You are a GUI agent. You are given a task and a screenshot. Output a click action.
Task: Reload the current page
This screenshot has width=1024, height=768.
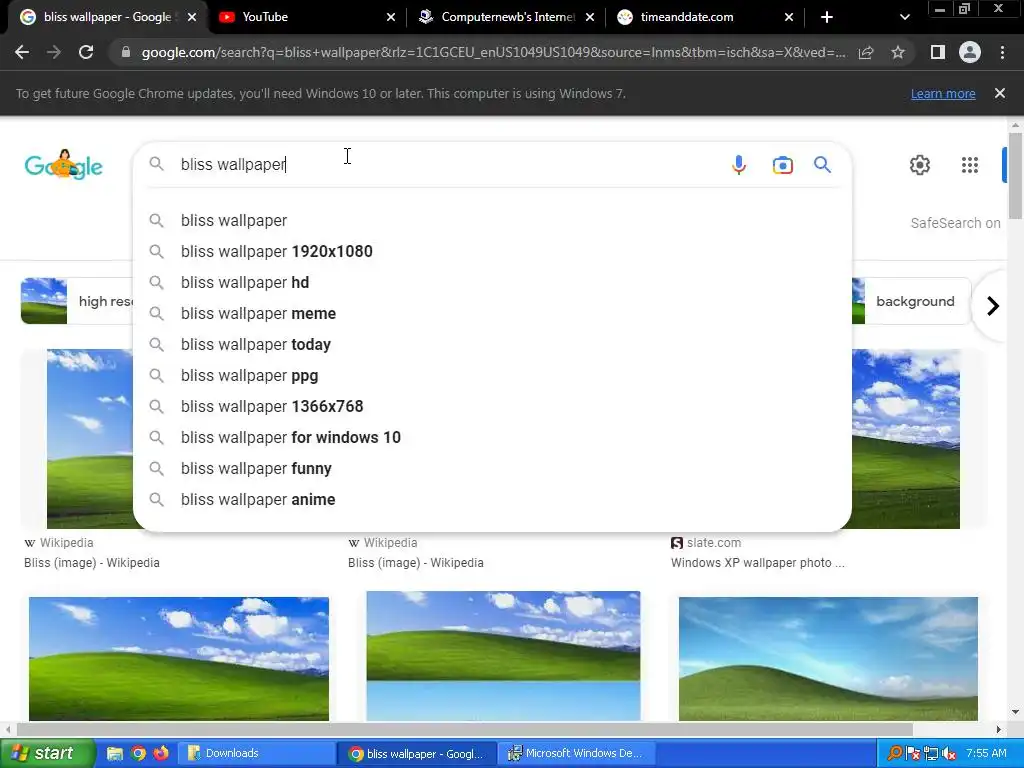pos(86,52)
